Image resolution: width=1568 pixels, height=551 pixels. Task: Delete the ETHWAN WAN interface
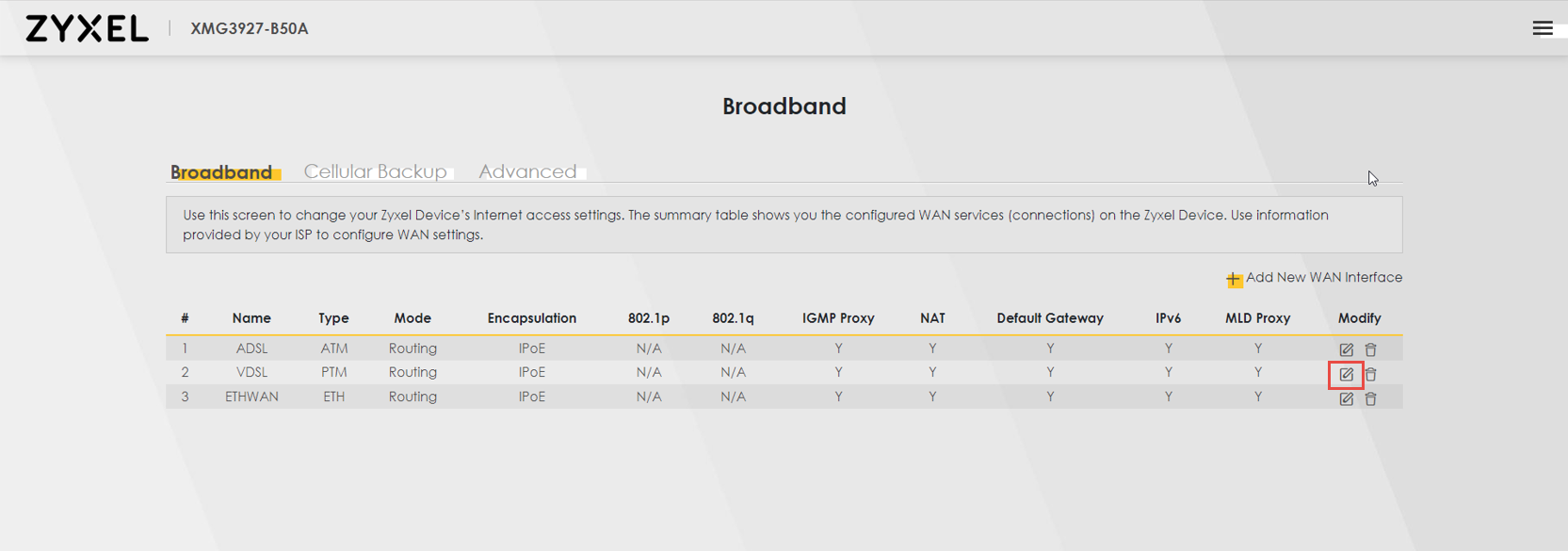1370,398
